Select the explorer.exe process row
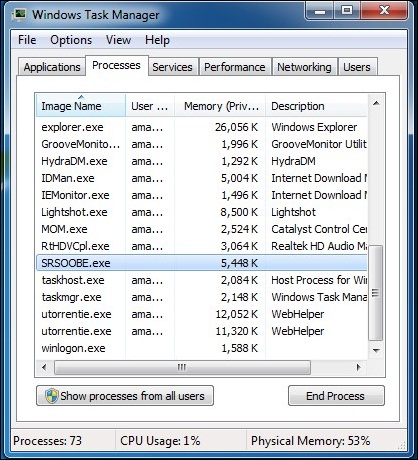Screen dimensions: 418x460 coord(201,127)
